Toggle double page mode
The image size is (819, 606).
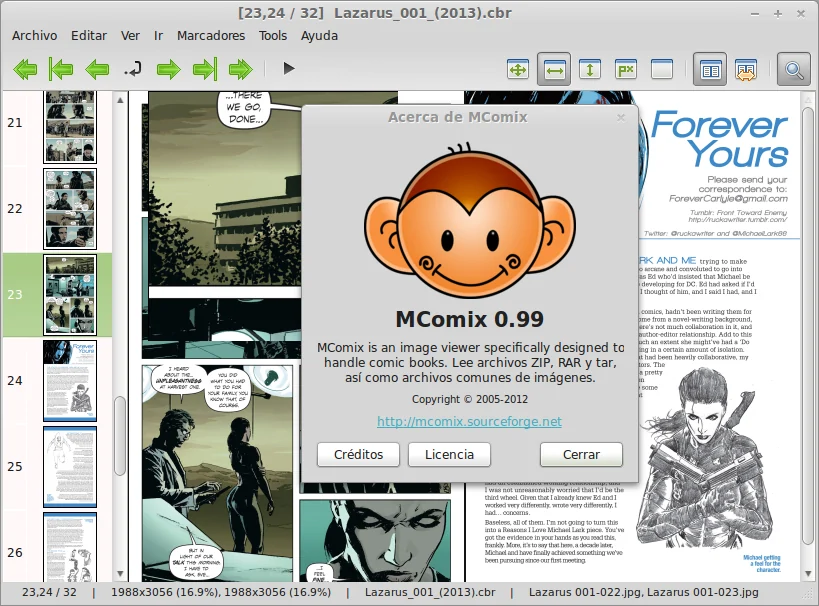(x=710, y=69)
